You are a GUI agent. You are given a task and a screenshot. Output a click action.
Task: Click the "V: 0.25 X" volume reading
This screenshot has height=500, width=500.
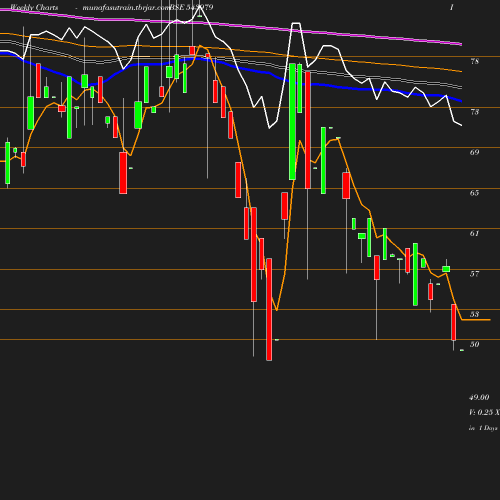[484, 412]
